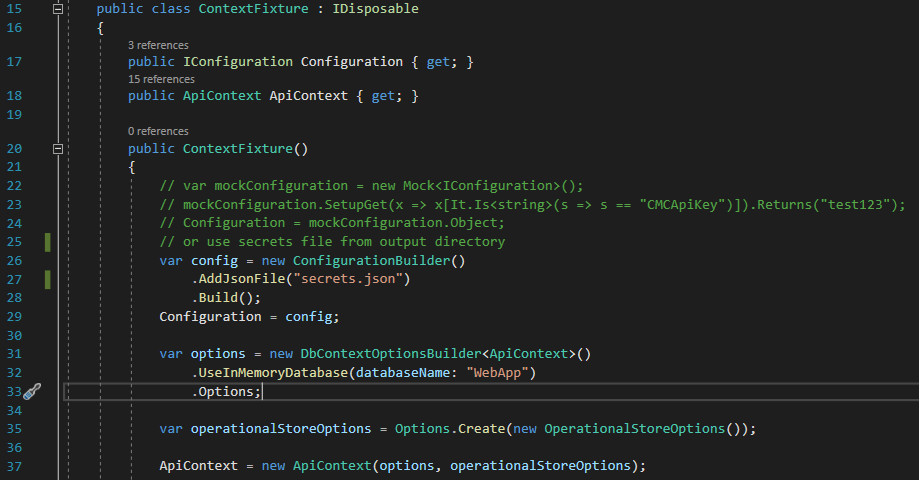Click the "0 references" CodeLens link

[x=158, y=131]
